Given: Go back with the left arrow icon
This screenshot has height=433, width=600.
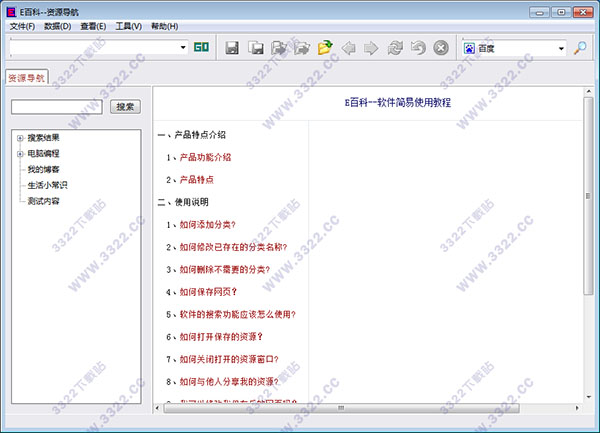Looking at the screenshot, I should click(x=348, y=48).
